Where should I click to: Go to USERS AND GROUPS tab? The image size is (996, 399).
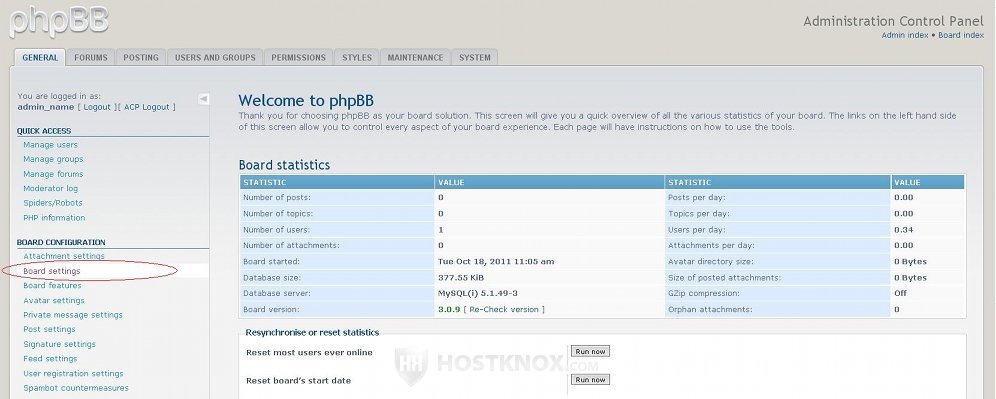(215, 57)
